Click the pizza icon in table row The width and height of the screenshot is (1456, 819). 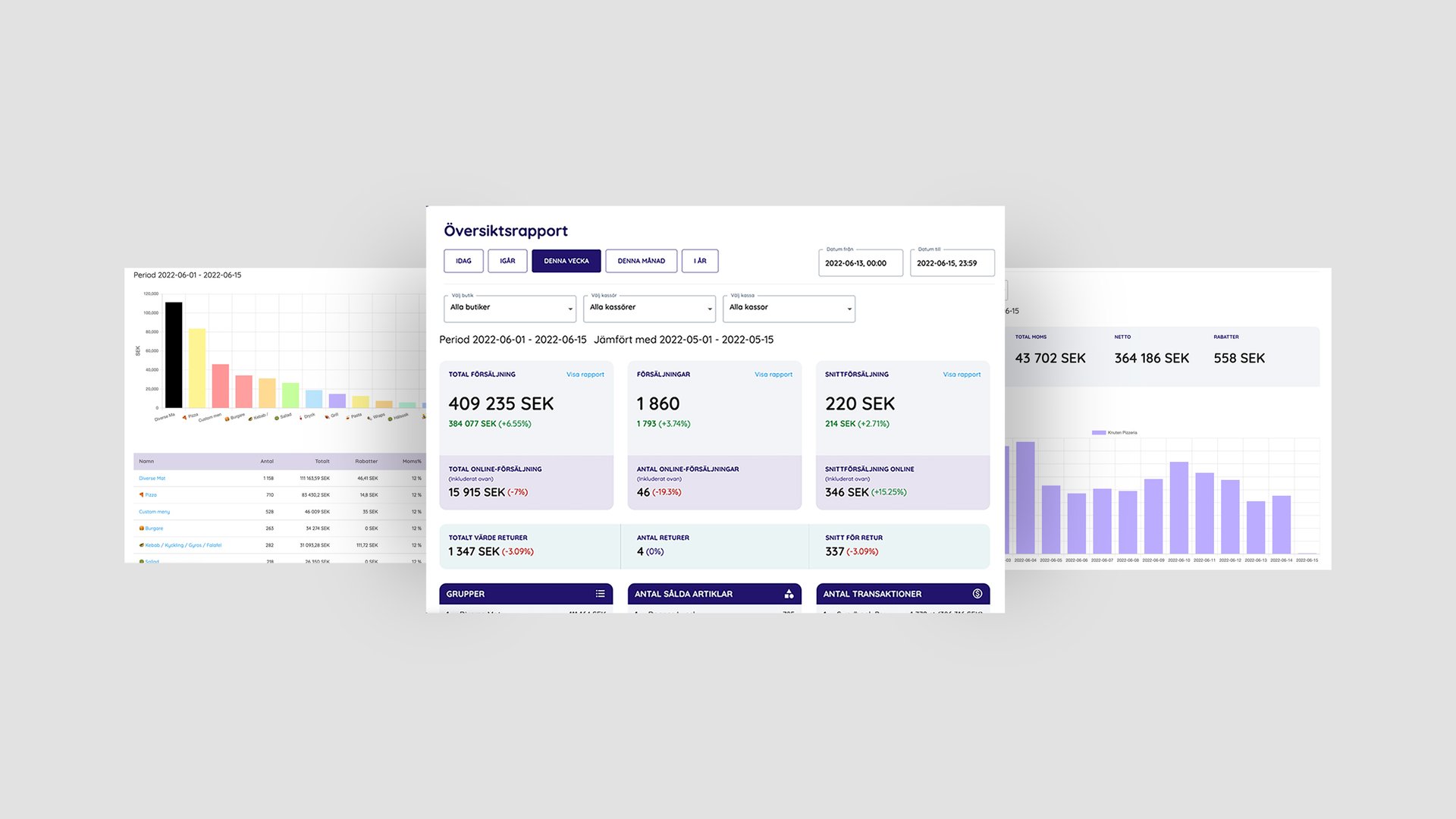[141, 494]
